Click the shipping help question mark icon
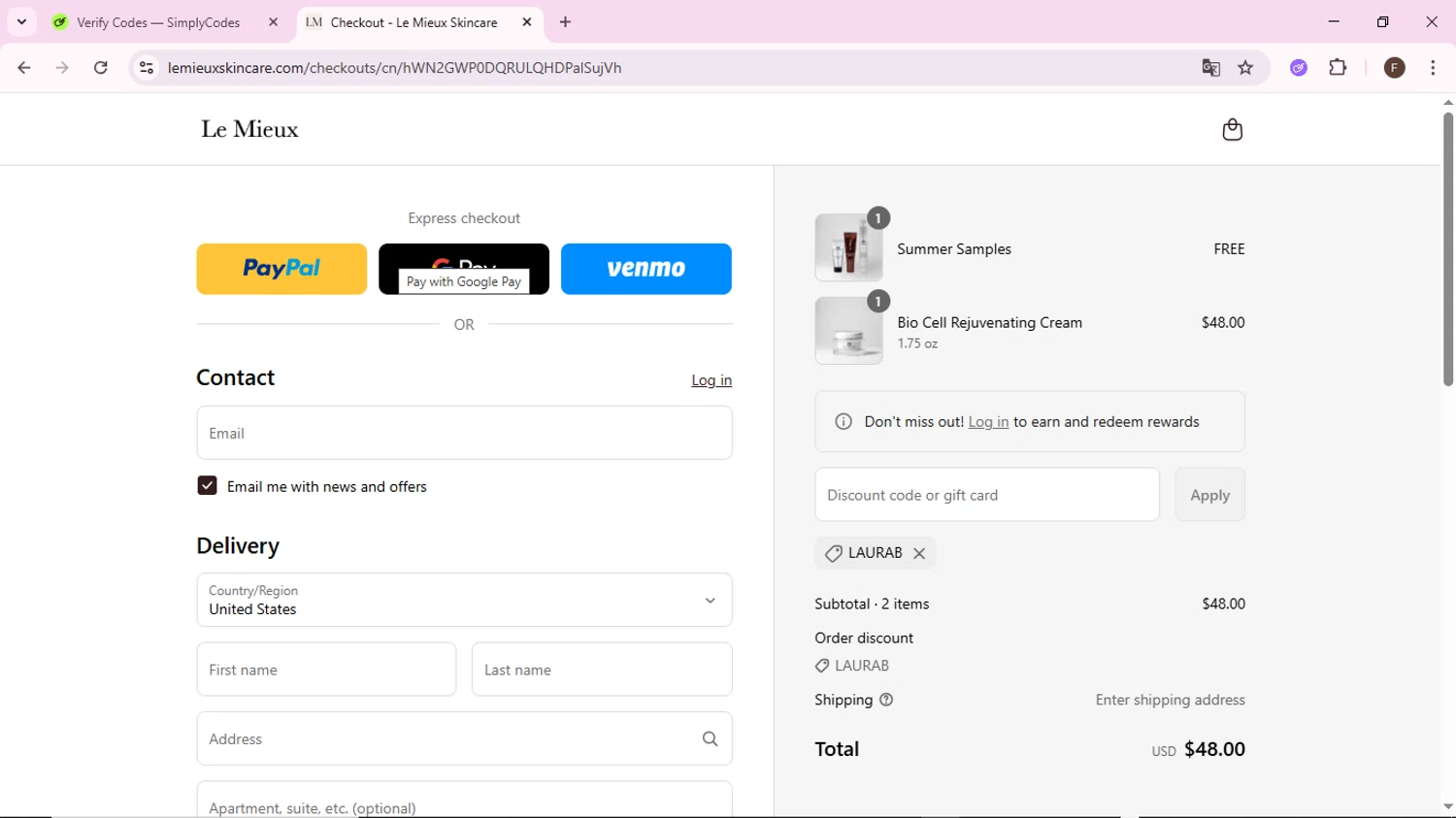The image size is (1456, 818). click(x=886, y=700)
